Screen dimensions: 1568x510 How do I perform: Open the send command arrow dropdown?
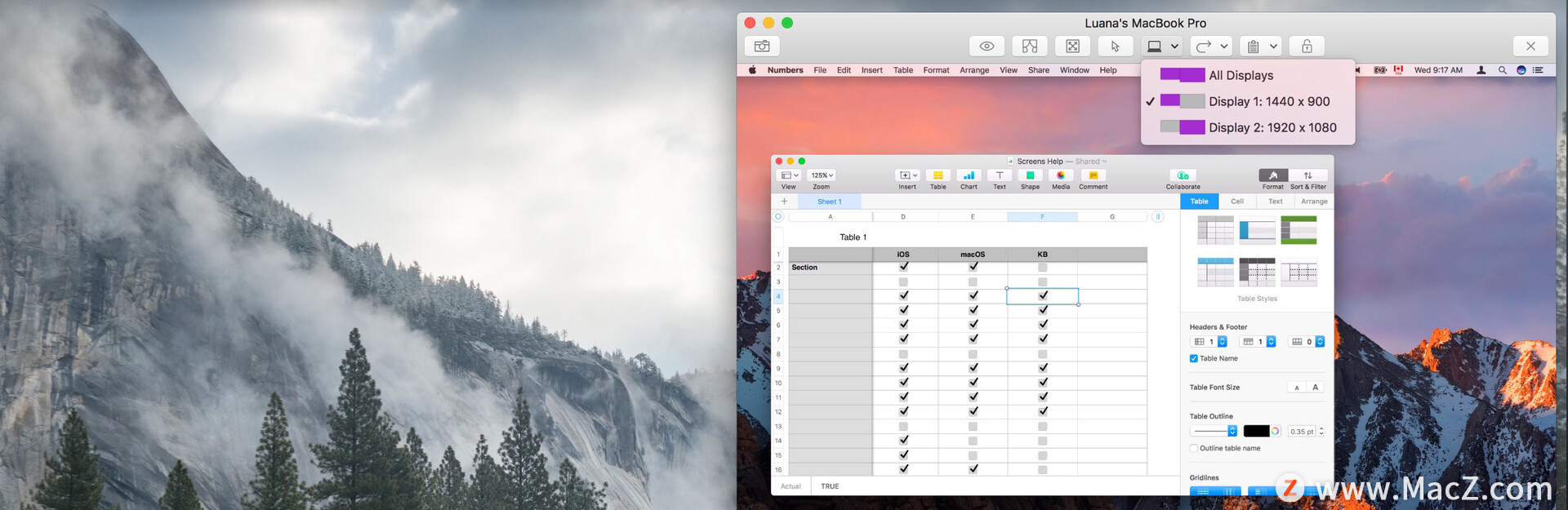[1211, 47]
